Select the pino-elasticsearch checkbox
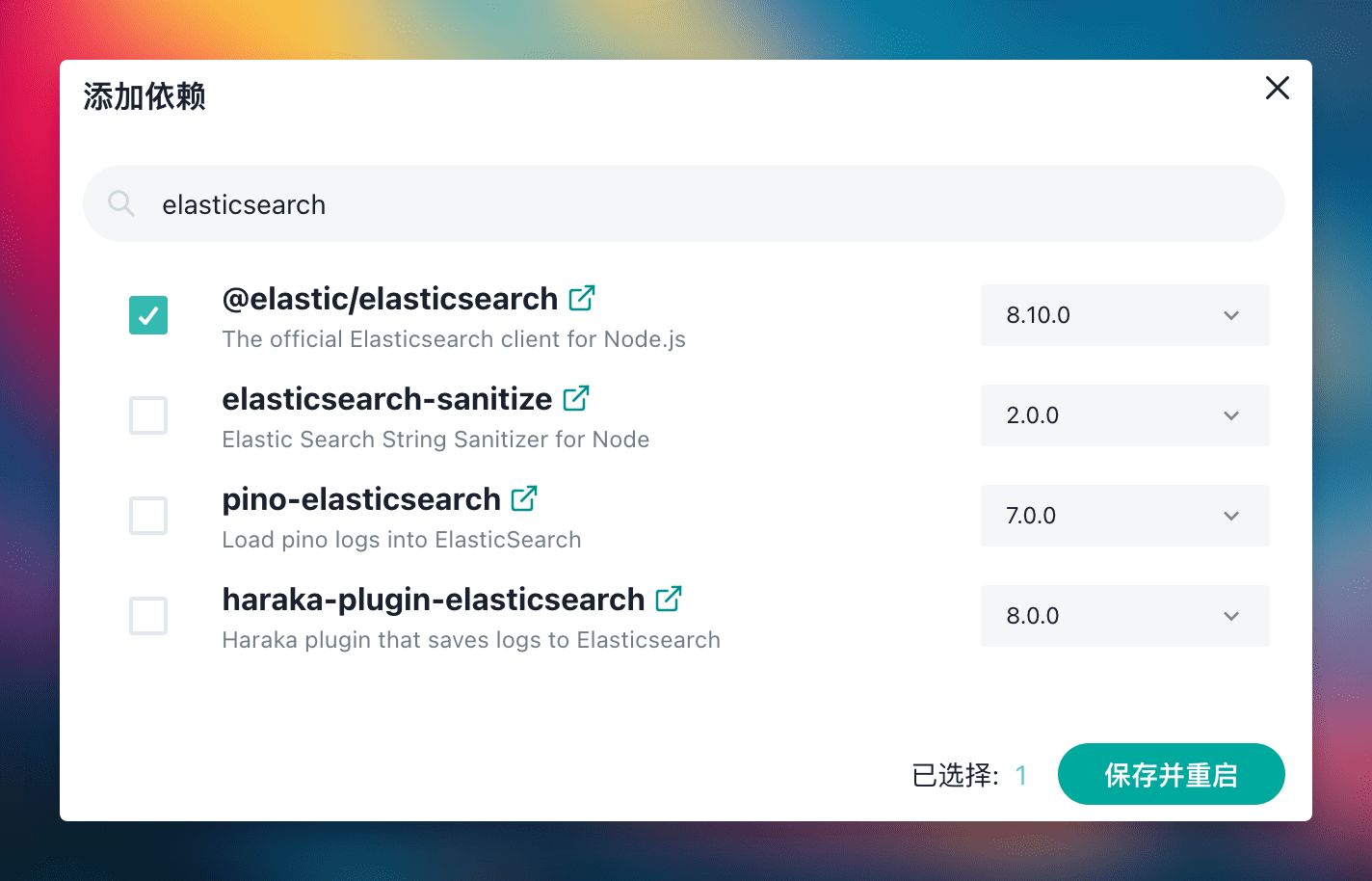1372x881 pixels. coord(148,516)
